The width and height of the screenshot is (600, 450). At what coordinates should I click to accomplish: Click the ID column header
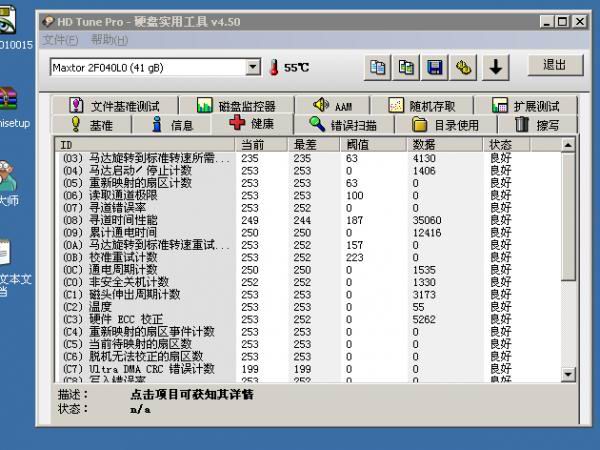click(145, 145)
